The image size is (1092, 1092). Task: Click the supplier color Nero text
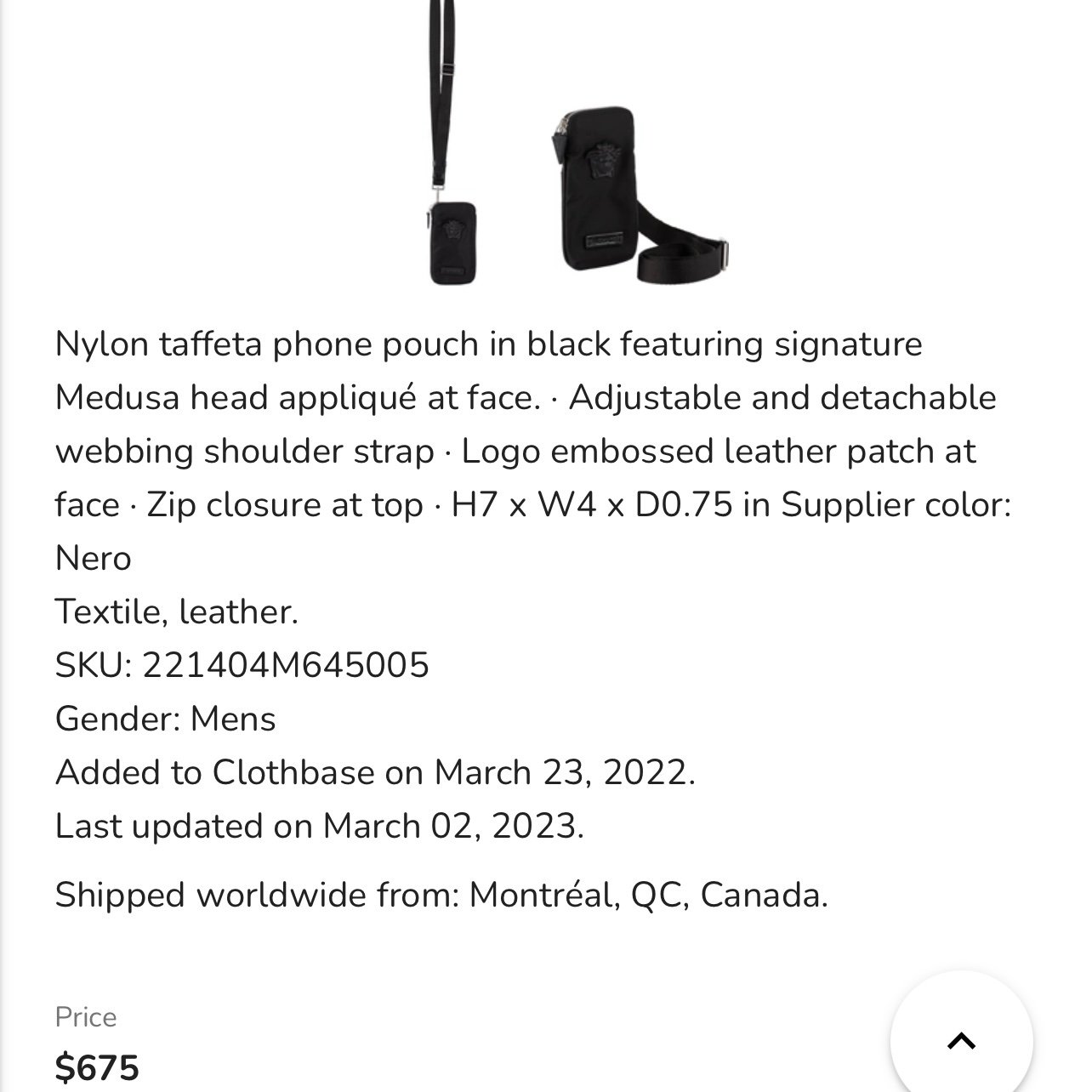pyautogui.click(x=93, y=559)
